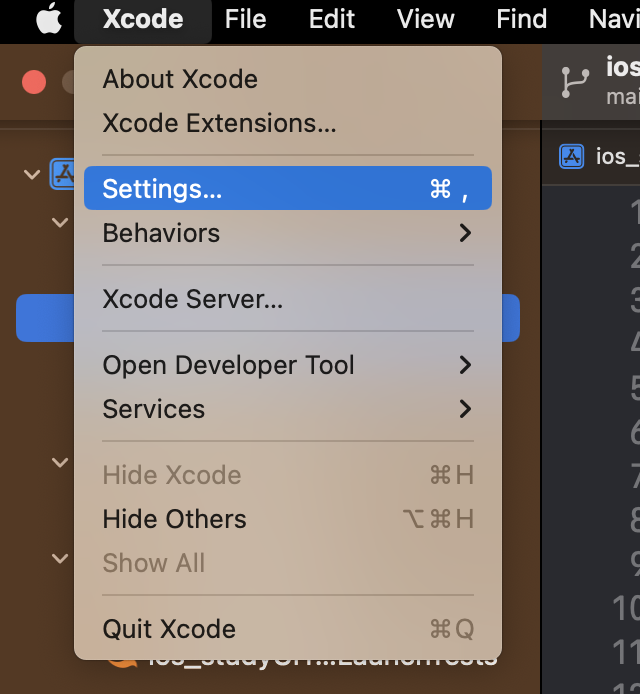
Task: Choose Xcode Server… menu item
Action: 193,299
